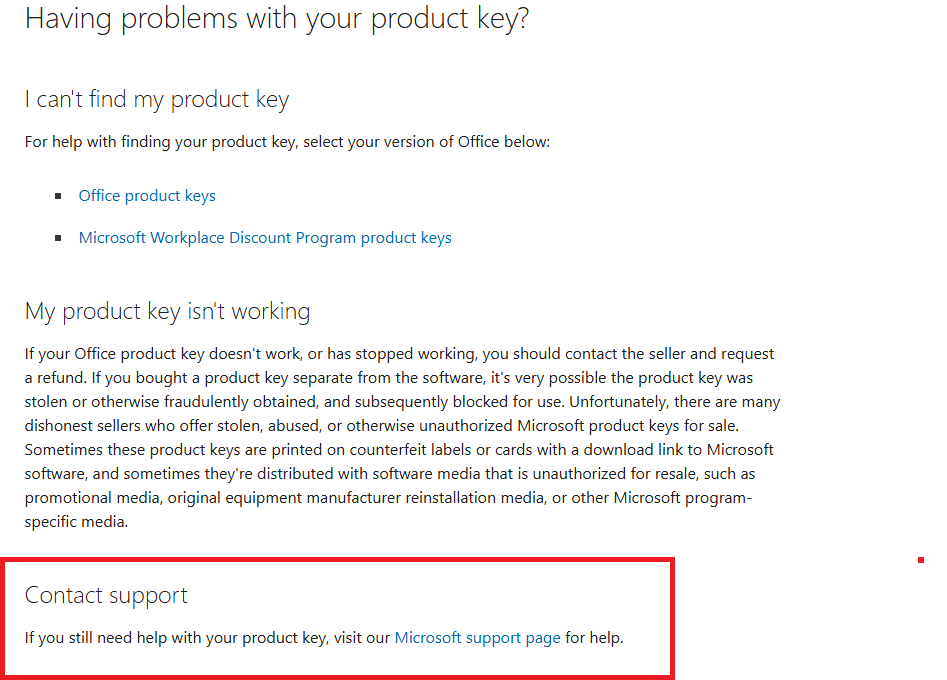This screenshot has width=947, height=680.
Task: Visit the Microsoft support page link
Action: click(477, 638)
